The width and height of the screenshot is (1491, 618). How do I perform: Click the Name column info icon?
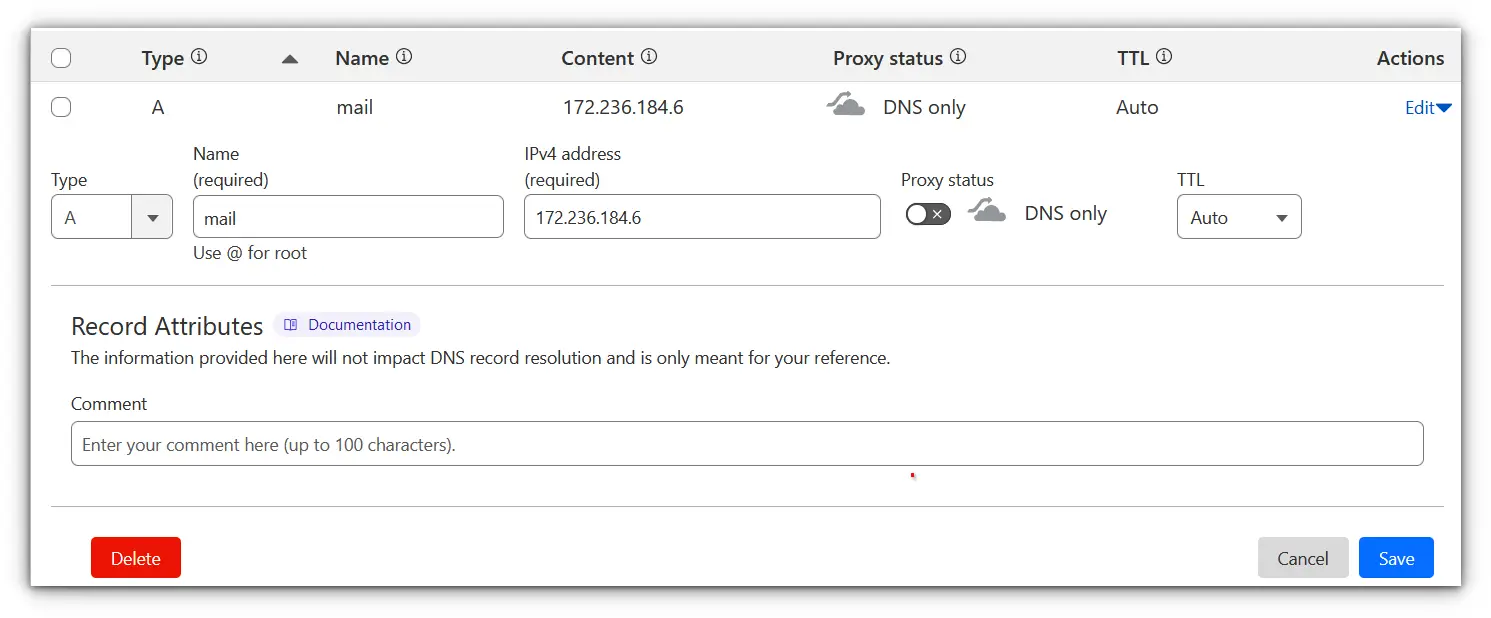click(405, 57)
